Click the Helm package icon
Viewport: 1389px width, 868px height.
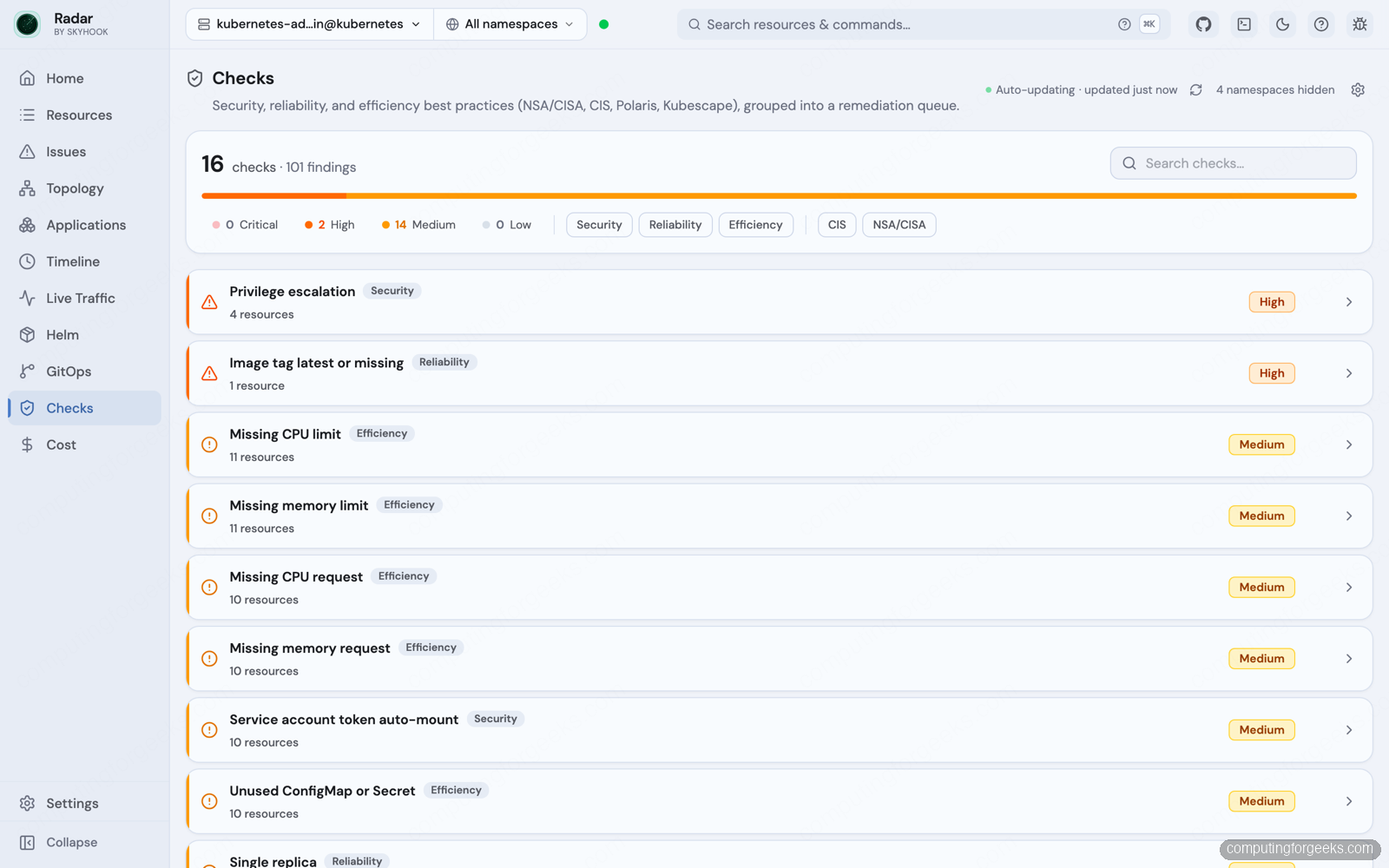point(28,334)
